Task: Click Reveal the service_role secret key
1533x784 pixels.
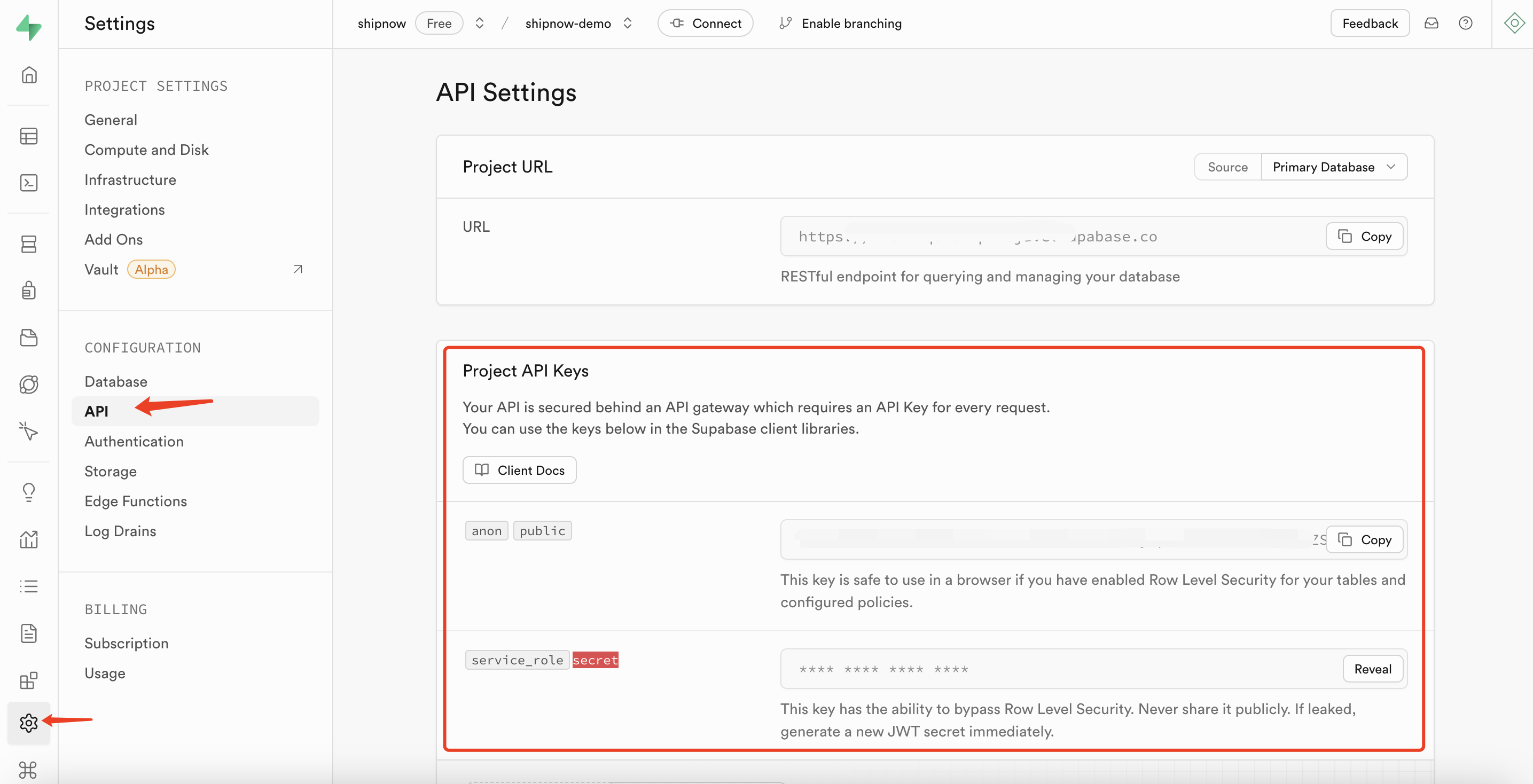Action: coord(1373,668)
